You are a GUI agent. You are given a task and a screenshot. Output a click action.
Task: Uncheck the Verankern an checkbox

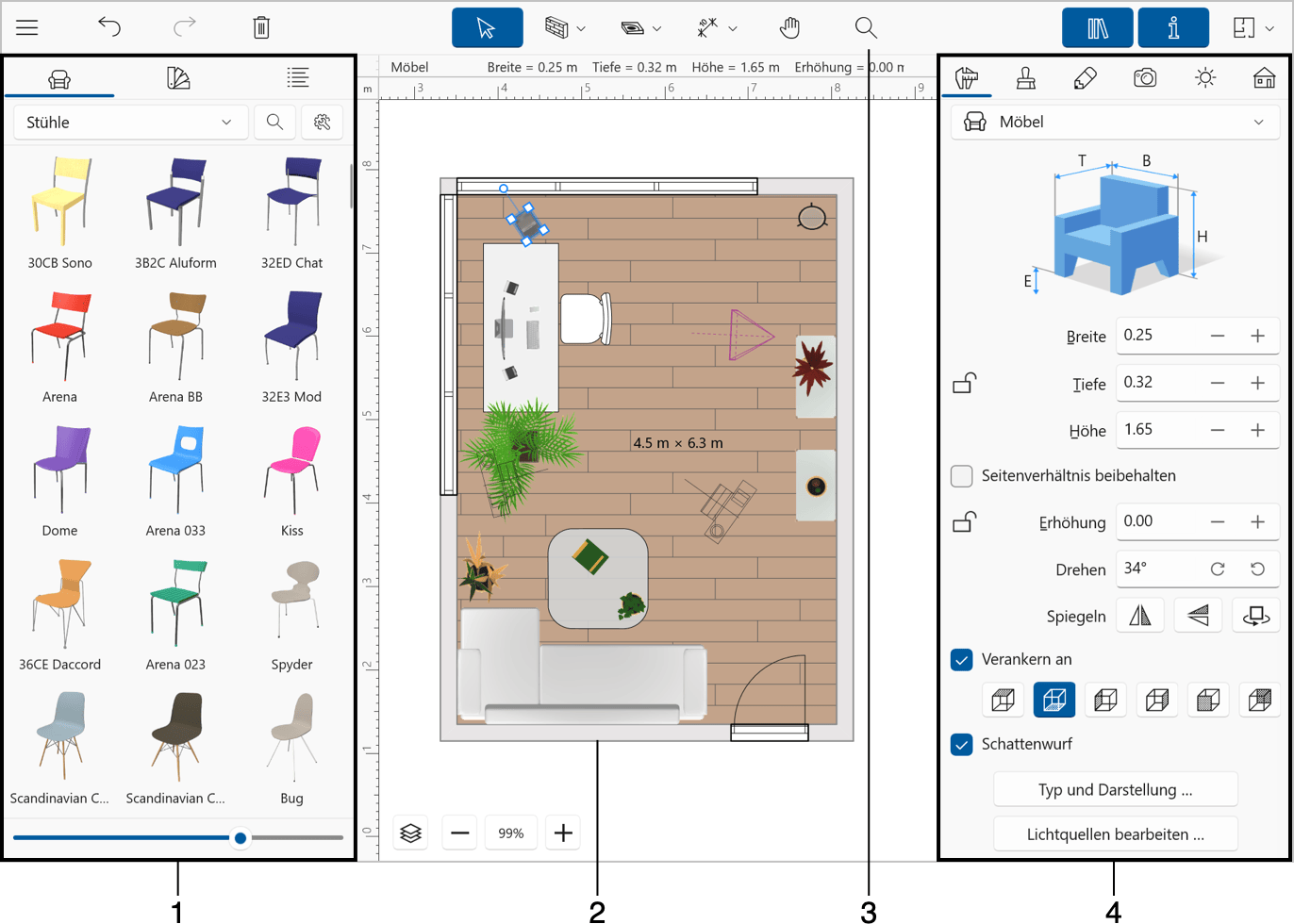(961, 659)
